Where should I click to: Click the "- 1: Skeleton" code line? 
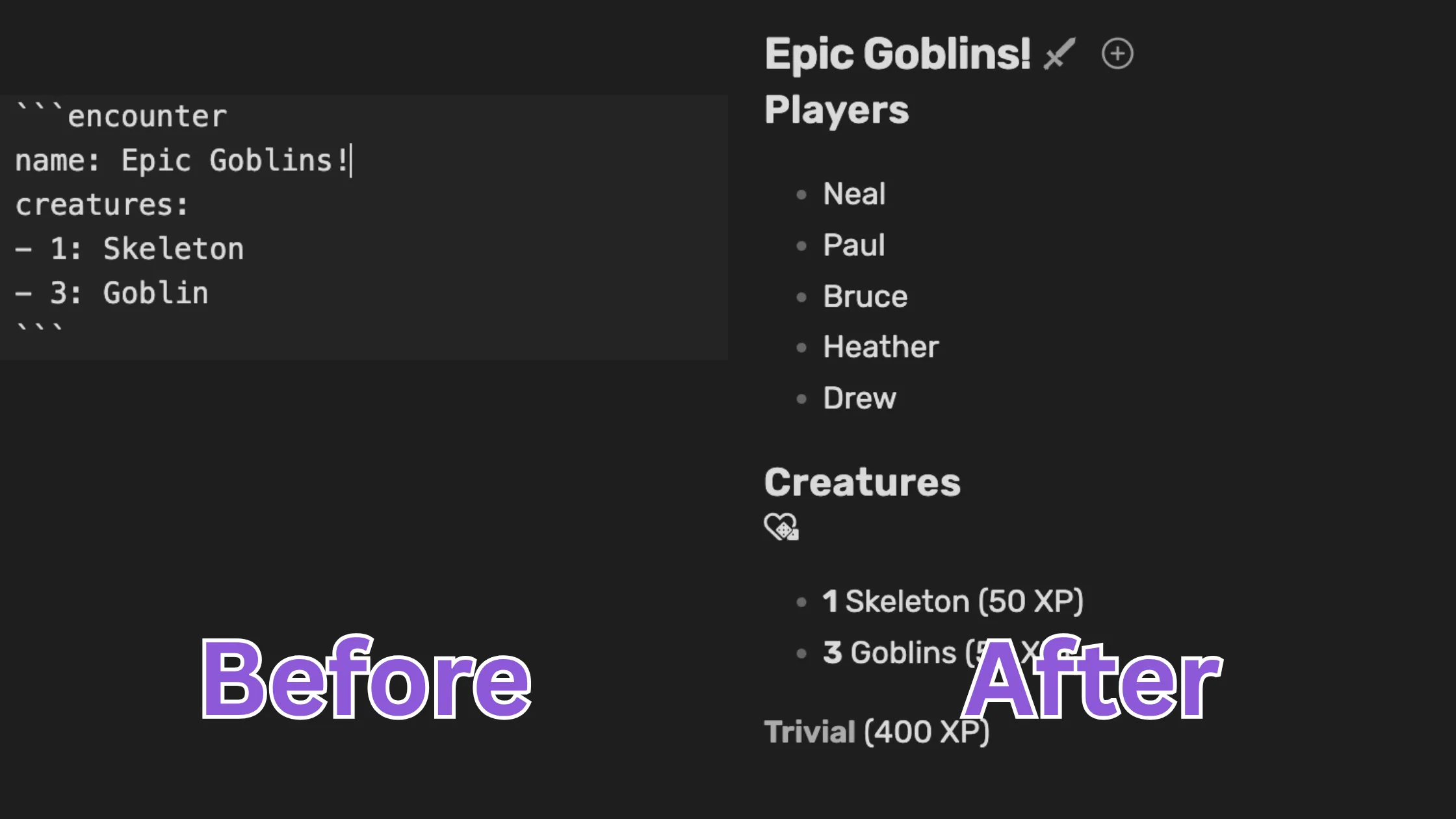130,249
